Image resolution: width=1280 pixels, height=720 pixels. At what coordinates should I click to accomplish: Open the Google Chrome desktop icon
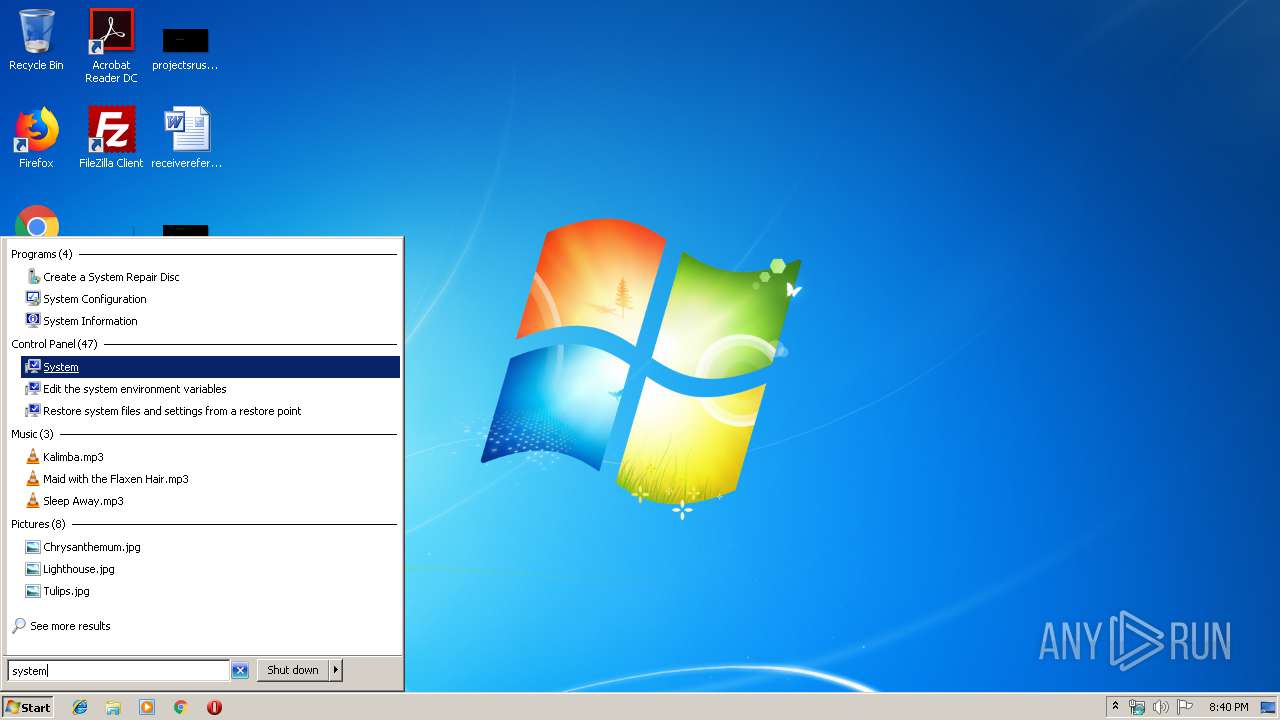click(x=37, y=221)
